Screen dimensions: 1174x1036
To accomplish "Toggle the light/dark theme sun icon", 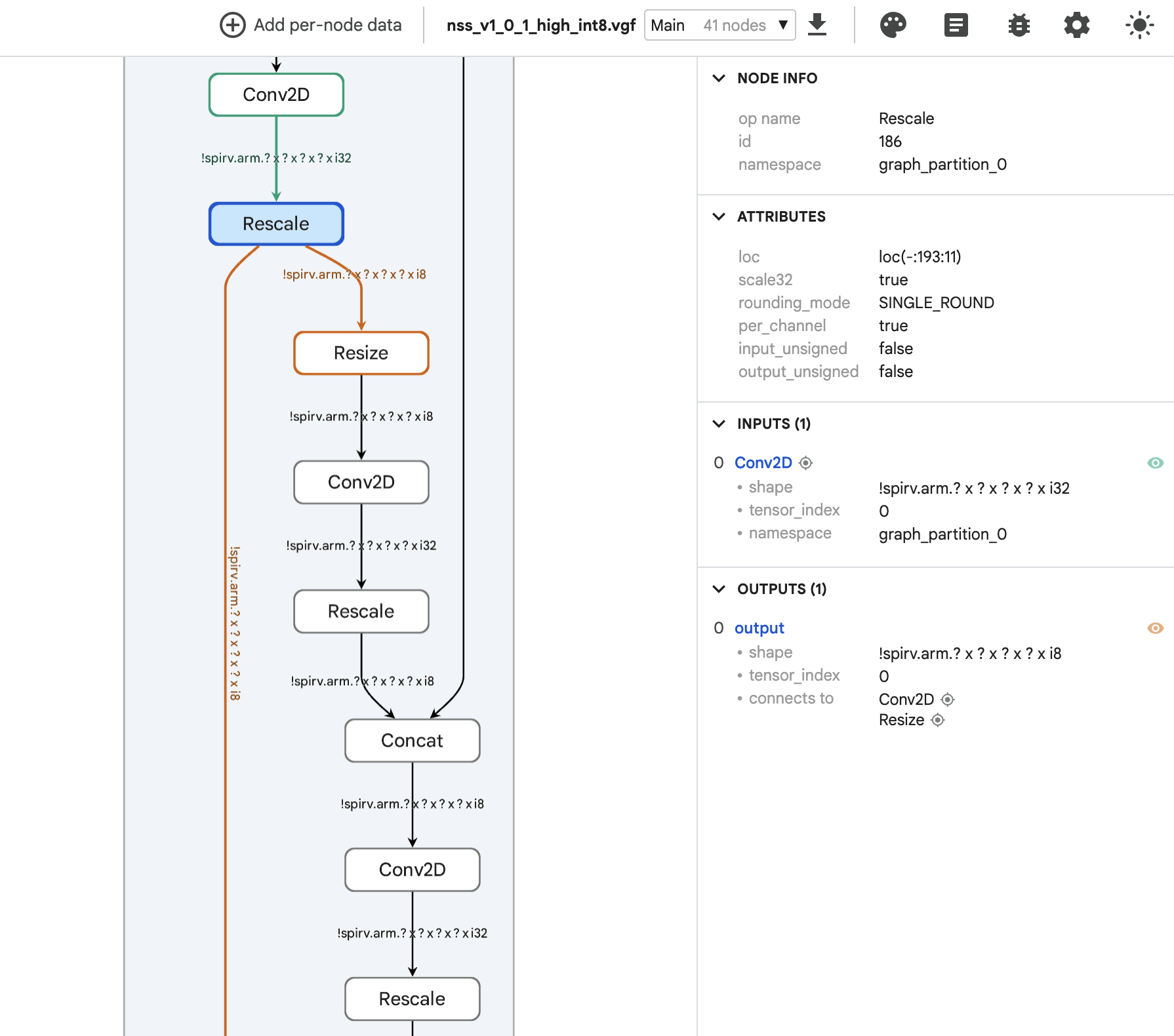I will pos(1139,26).
